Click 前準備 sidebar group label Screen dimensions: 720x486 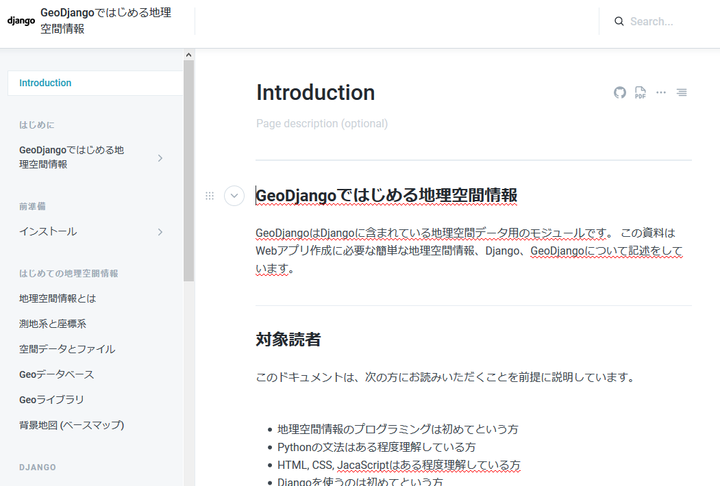(32, 206)
